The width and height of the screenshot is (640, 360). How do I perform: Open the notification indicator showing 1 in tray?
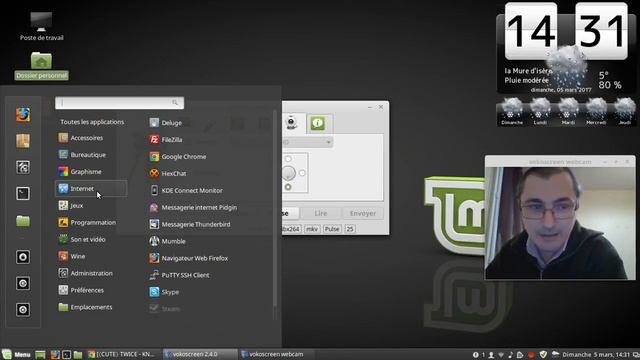(479, 355)
